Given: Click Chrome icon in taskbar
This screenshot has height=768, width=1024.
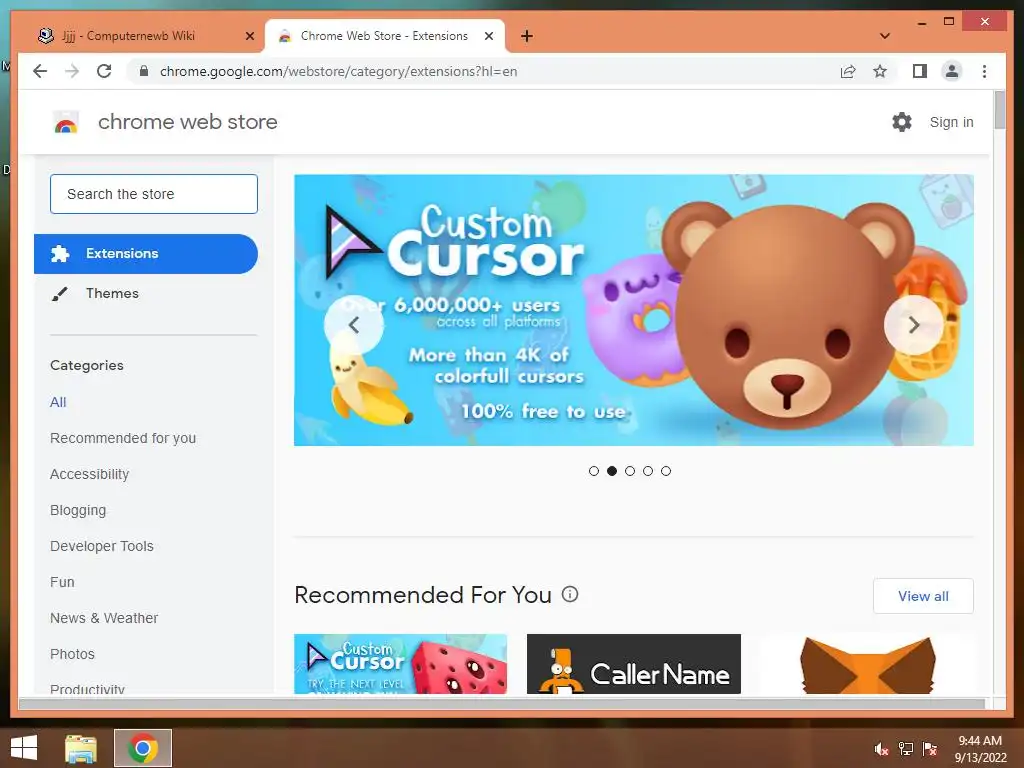Looking at the screenshot, I should pos(143,748).
